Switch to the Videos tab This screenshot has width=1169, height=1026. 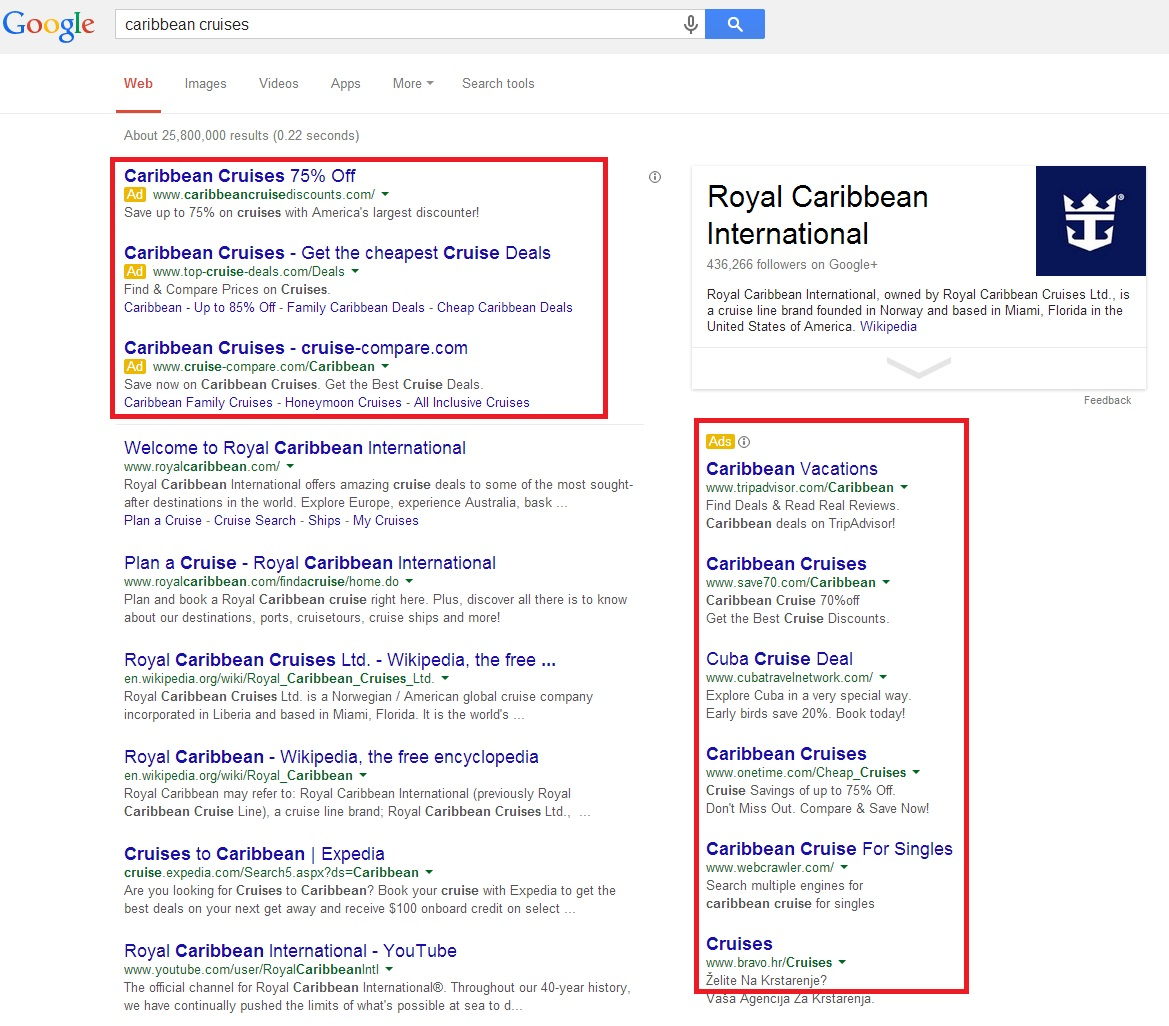coord(278,84)
